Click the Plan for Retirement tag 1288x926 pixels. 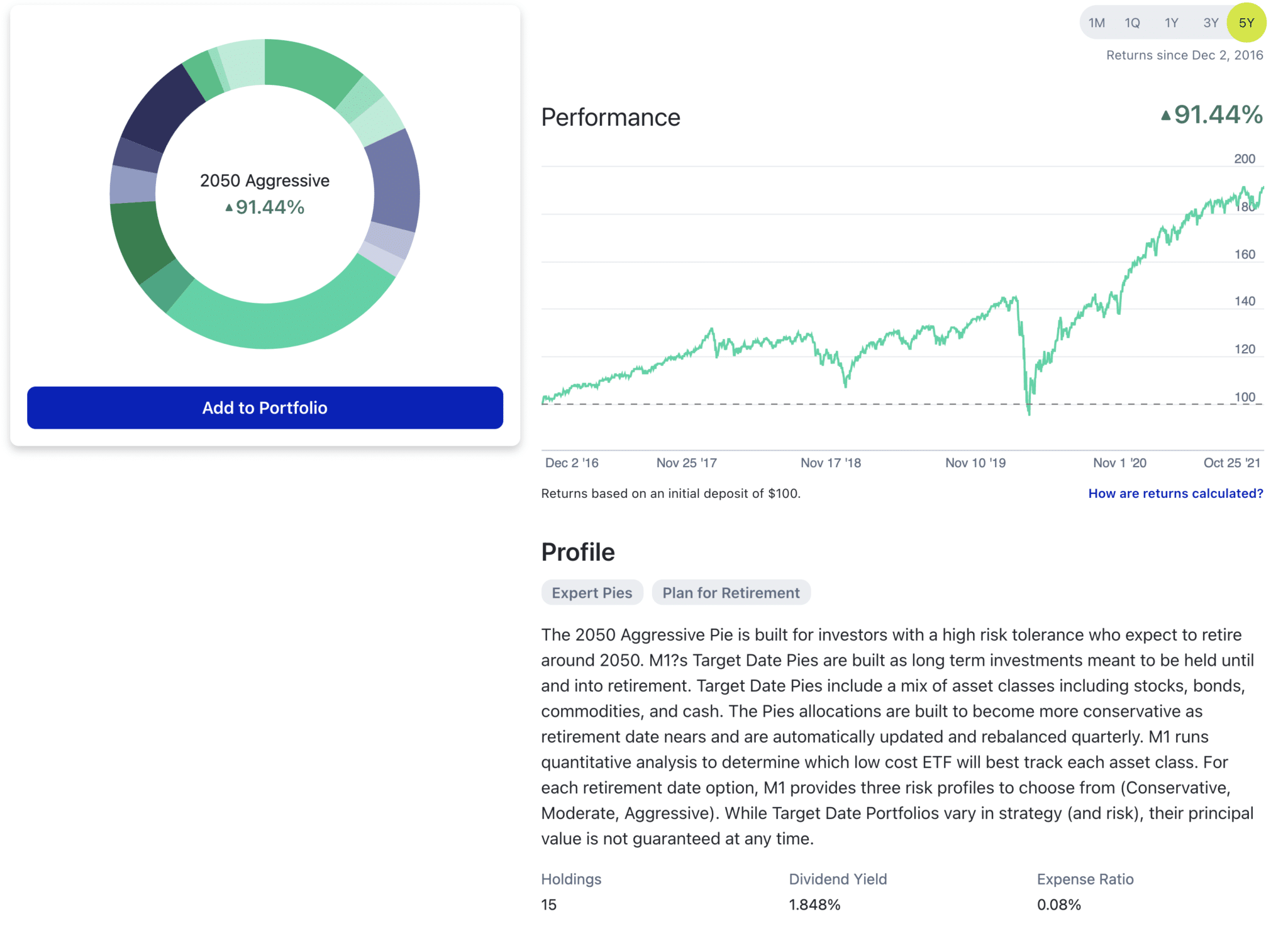click(731, 593)
